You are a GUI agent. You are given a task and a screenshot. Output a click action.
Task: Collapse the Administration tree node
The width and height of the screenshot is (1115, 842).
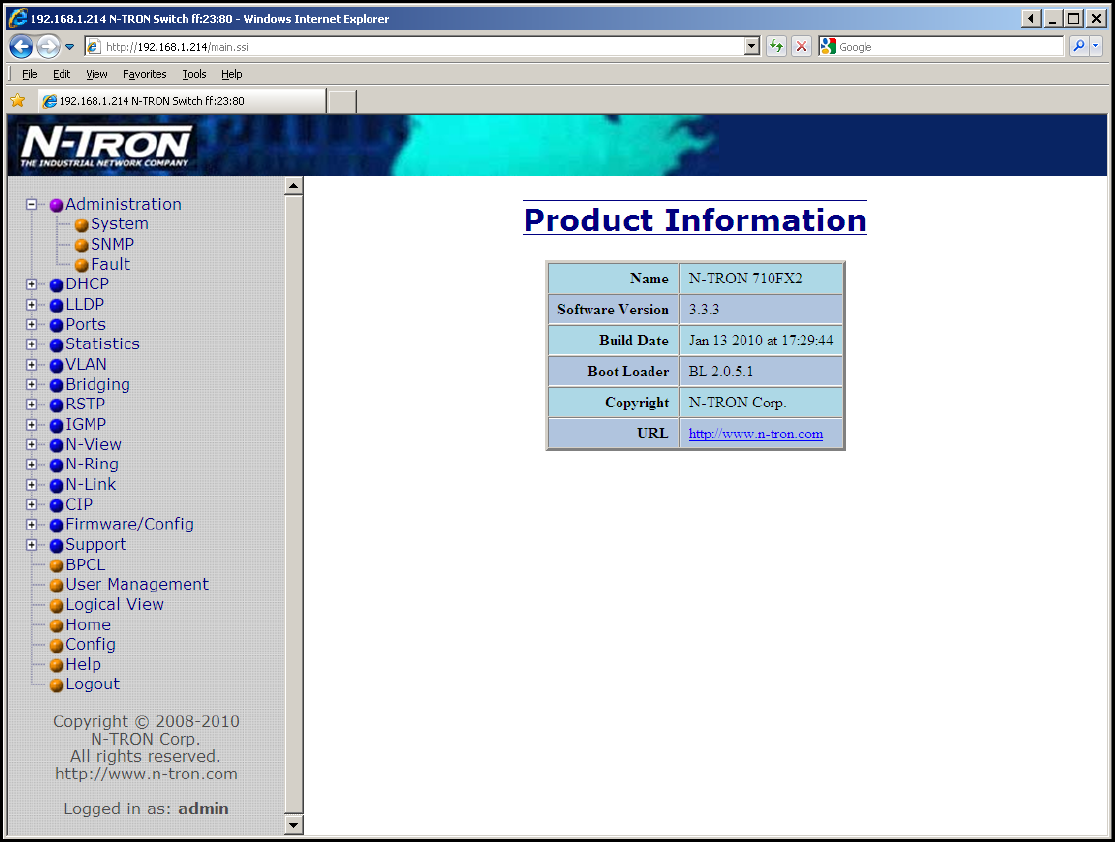pos(31,205)
